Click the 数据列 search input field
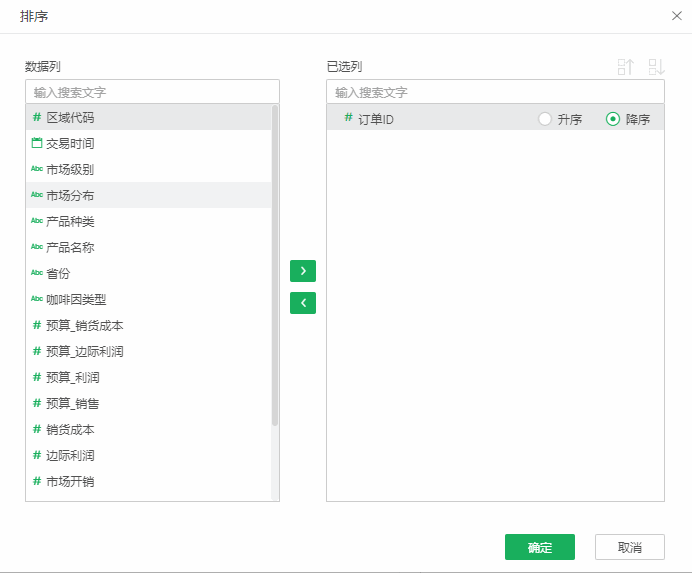Viewport: 692px width, 573px height. [152, 92]
